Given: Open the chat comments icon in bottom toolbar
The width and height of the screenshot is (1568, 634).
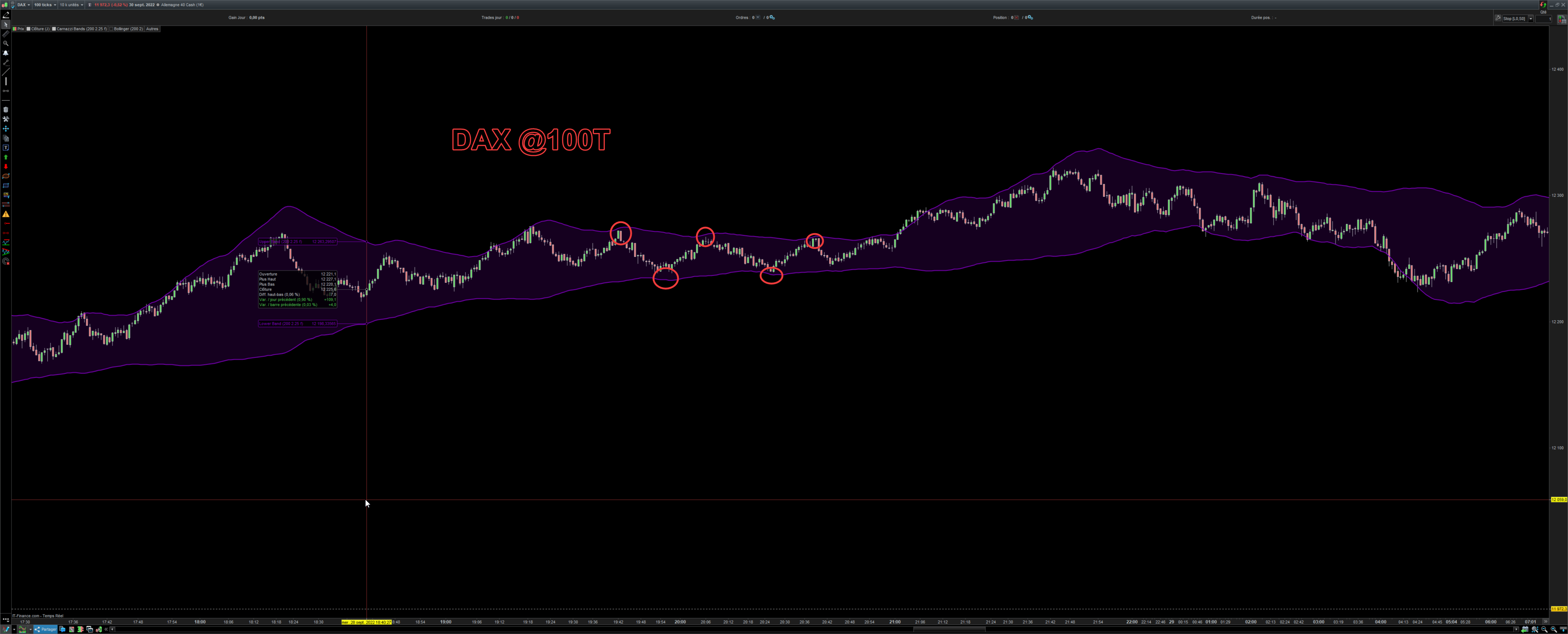Looking at the screenshot, I should tap(62, 629).
